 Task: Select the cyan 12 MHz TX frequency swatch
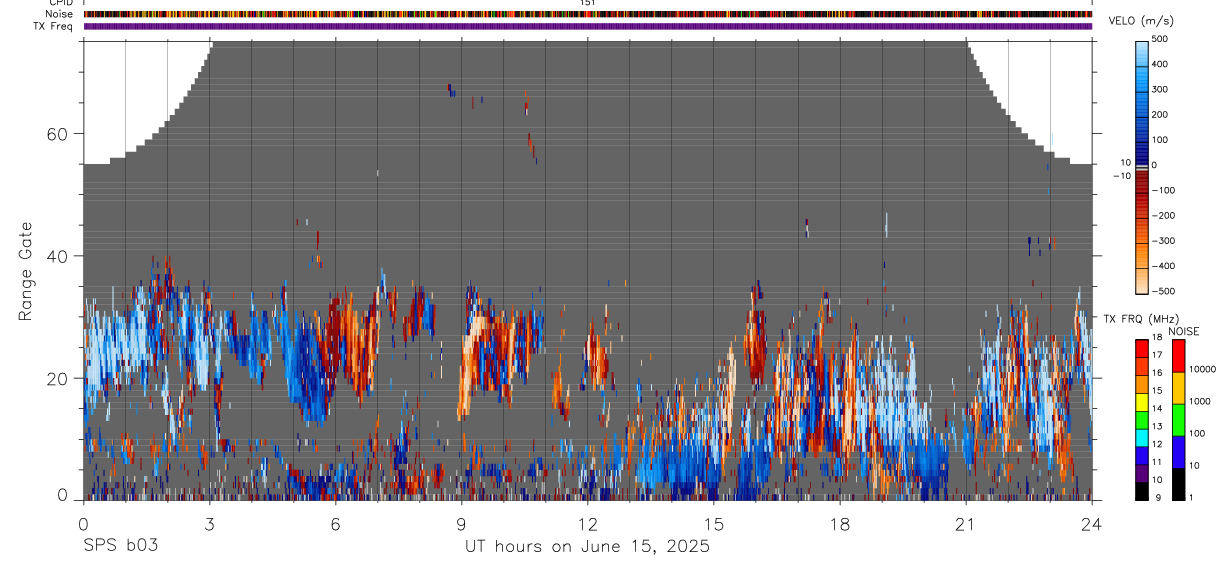[1141, 438]
